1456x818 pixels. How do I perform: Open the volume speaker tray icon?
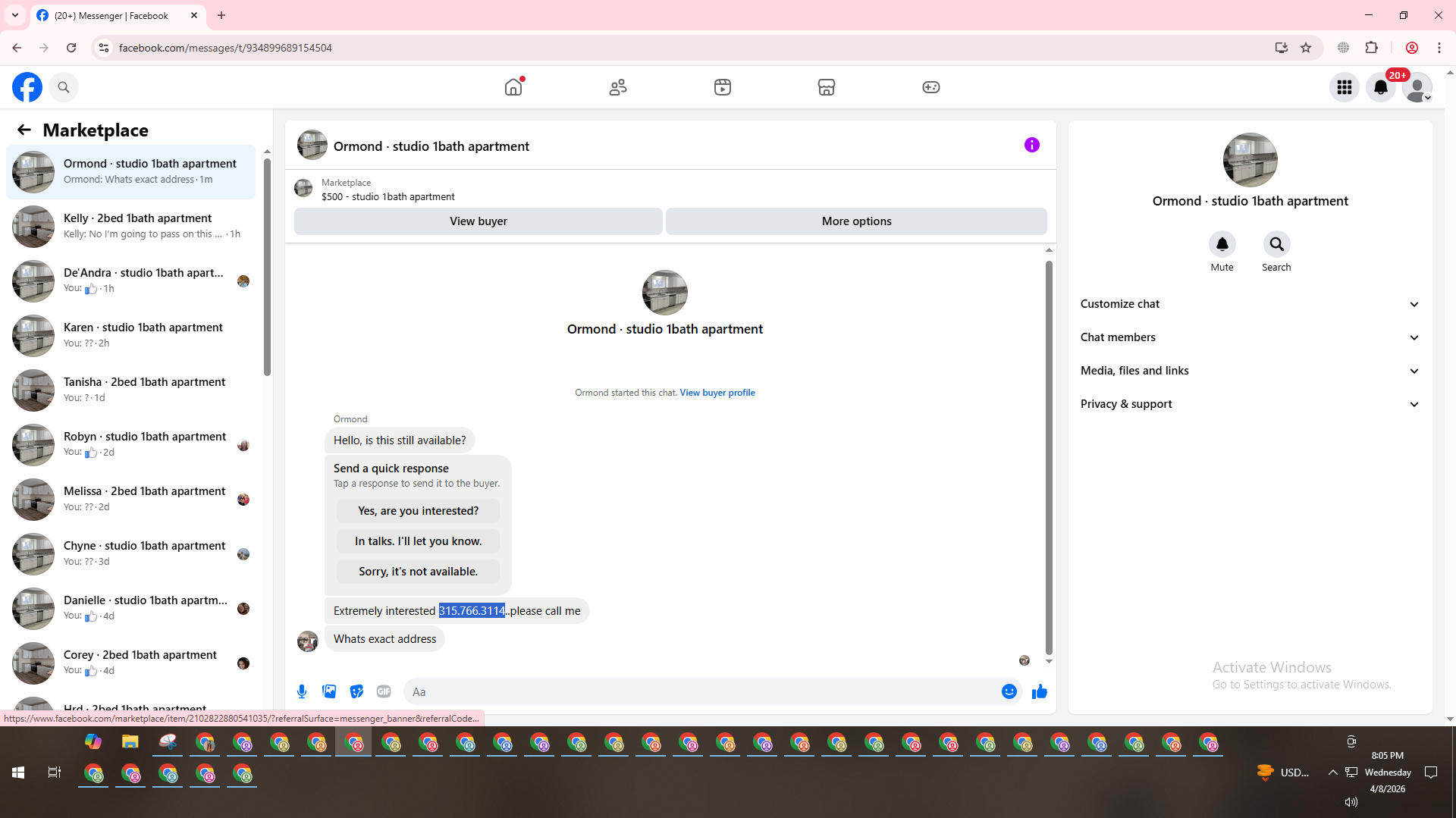pos(1351,802)
